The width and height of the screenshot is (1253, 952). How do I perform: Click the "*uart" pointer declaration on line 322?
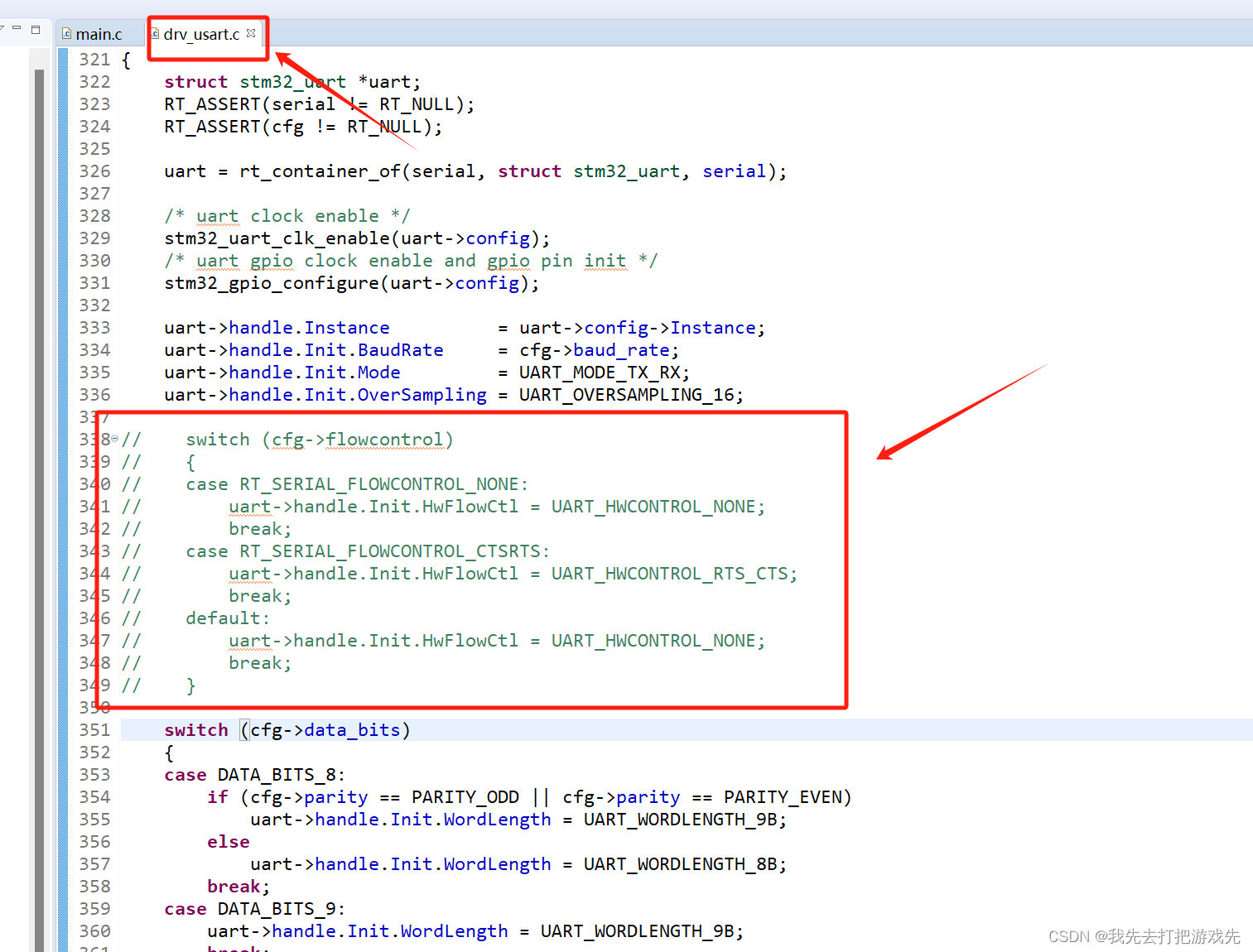pyautogui.click(x=384, y=82)
